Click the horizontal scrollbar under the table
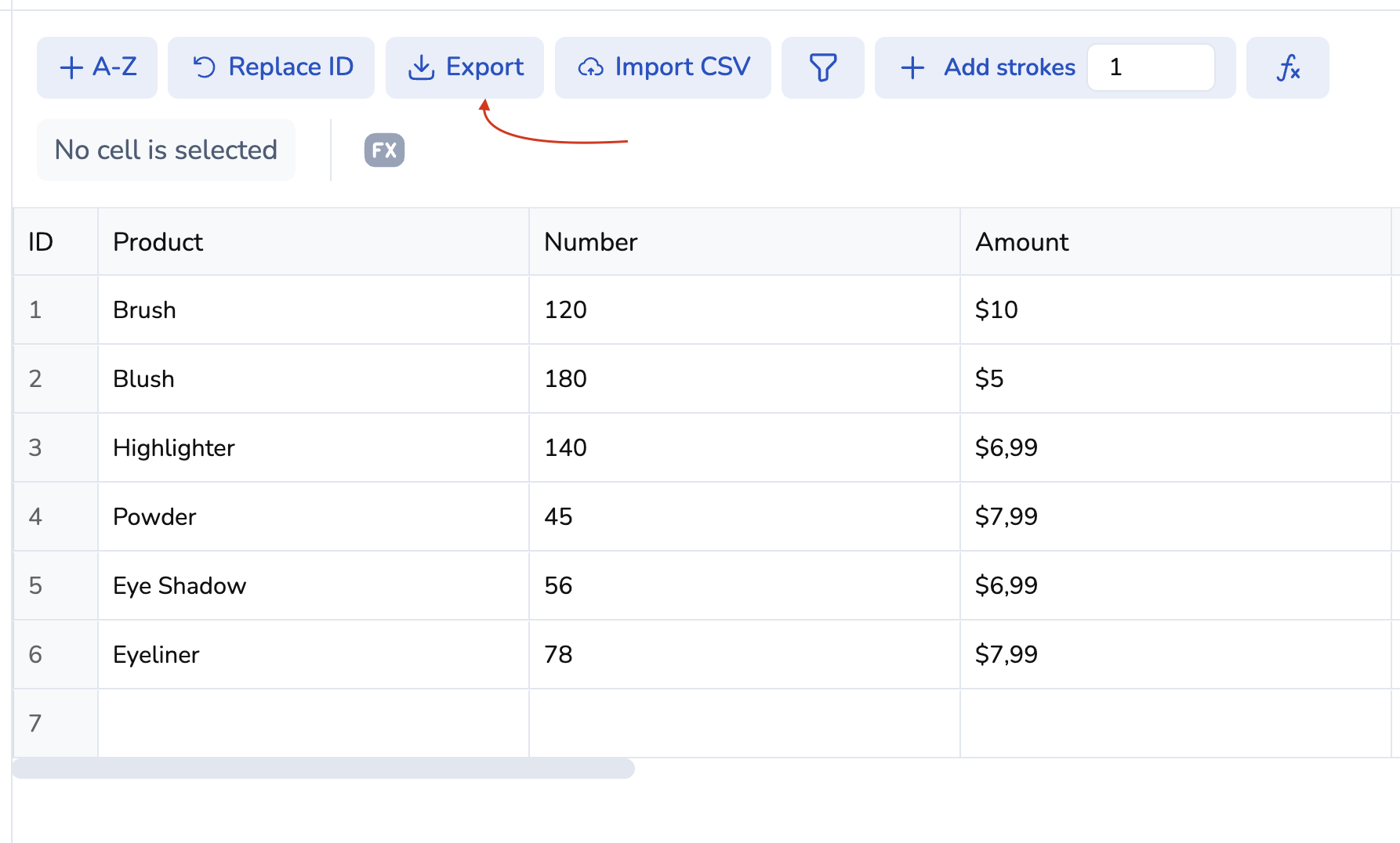1400x843 pixels. 323,769
